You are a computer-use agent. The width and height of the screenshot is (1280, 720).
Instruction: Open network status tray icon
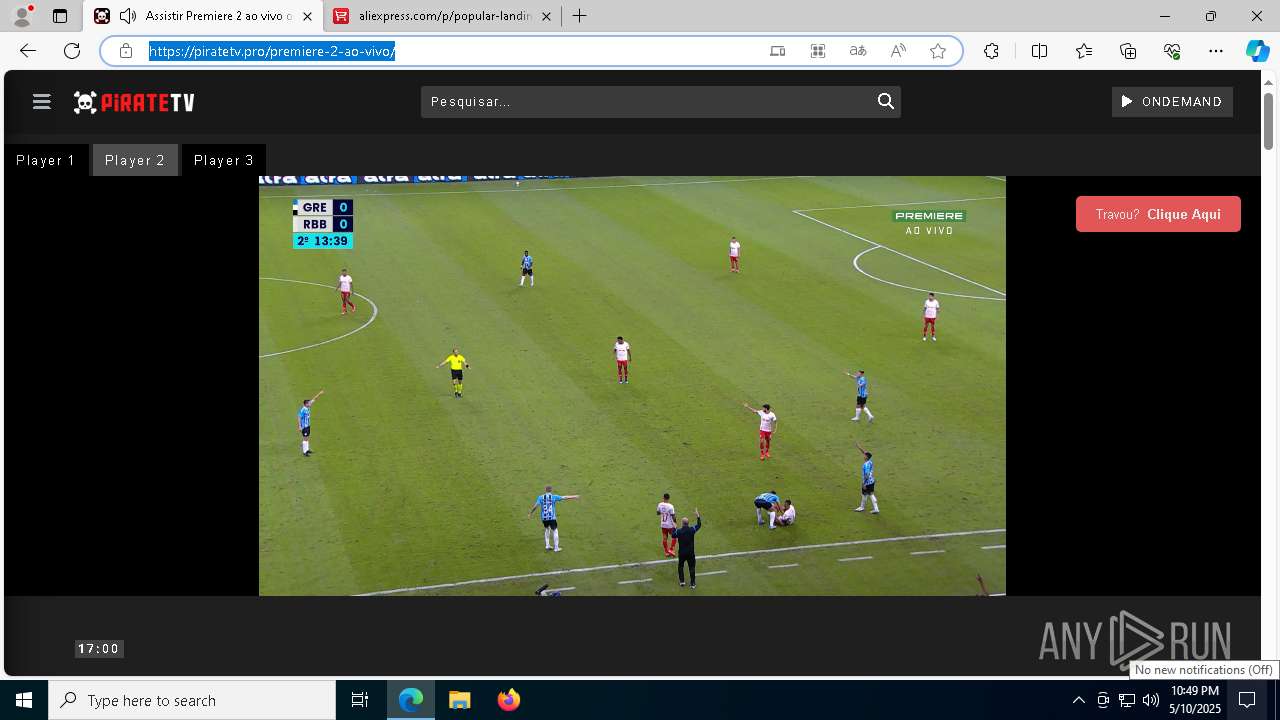tap(1126, 700)
